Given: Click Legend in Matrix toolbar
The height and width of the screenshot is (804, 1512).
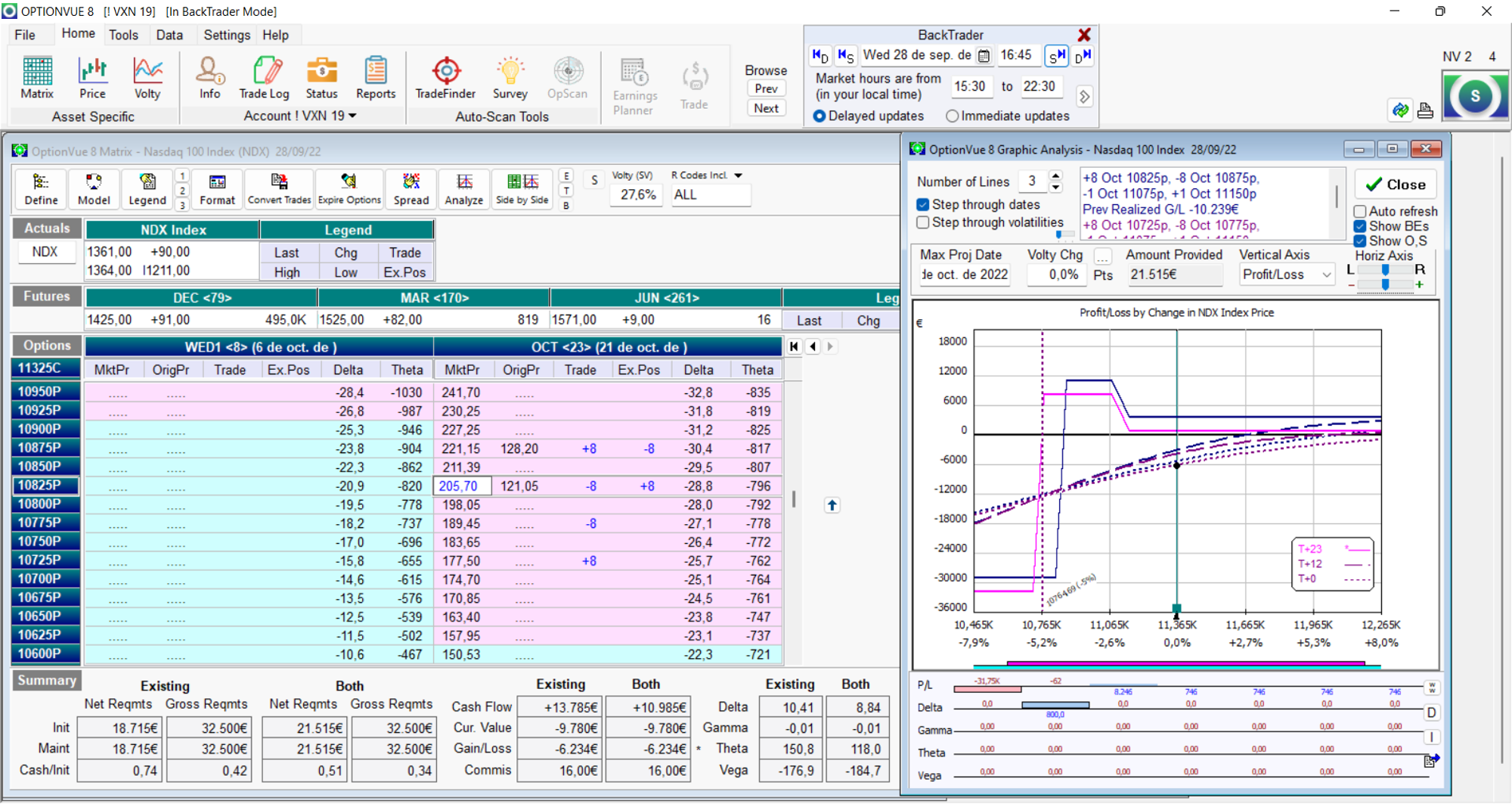Looking at the screenshot, I should point(147,189).
